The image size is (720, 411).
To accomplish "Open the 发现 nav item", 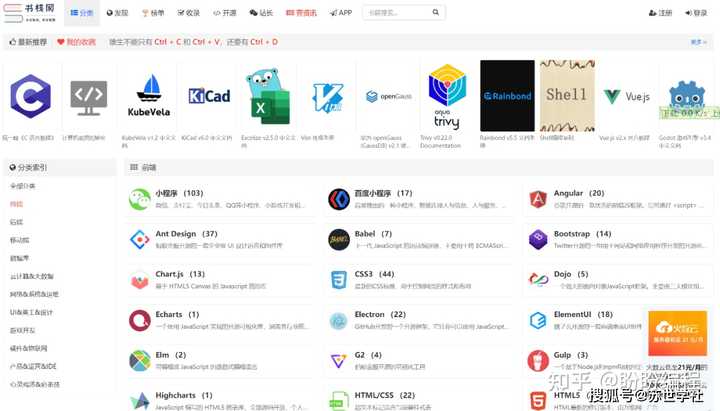I will coord(117,13).
